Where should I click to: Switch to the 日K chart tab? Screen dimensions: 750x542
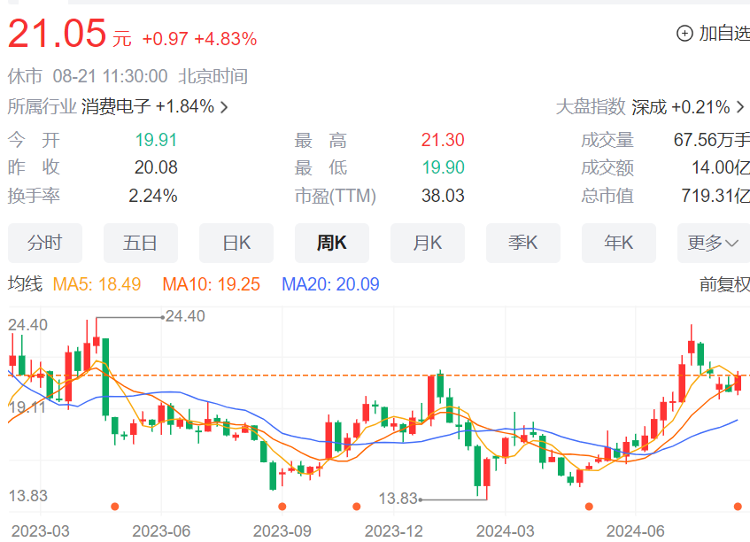(236, 243)
